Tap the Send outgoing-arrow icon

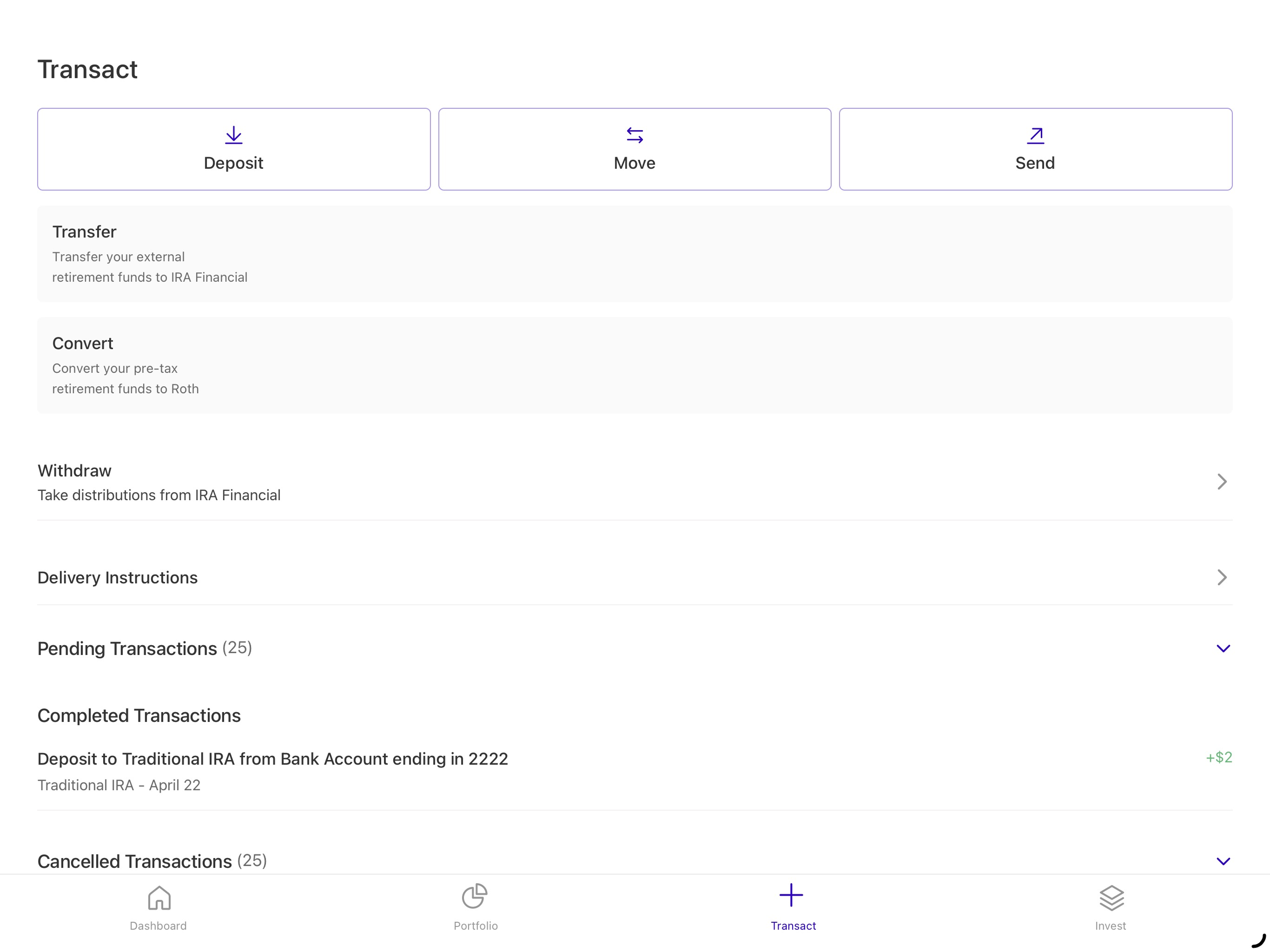pyautogui.click(x=1035, y=135)
